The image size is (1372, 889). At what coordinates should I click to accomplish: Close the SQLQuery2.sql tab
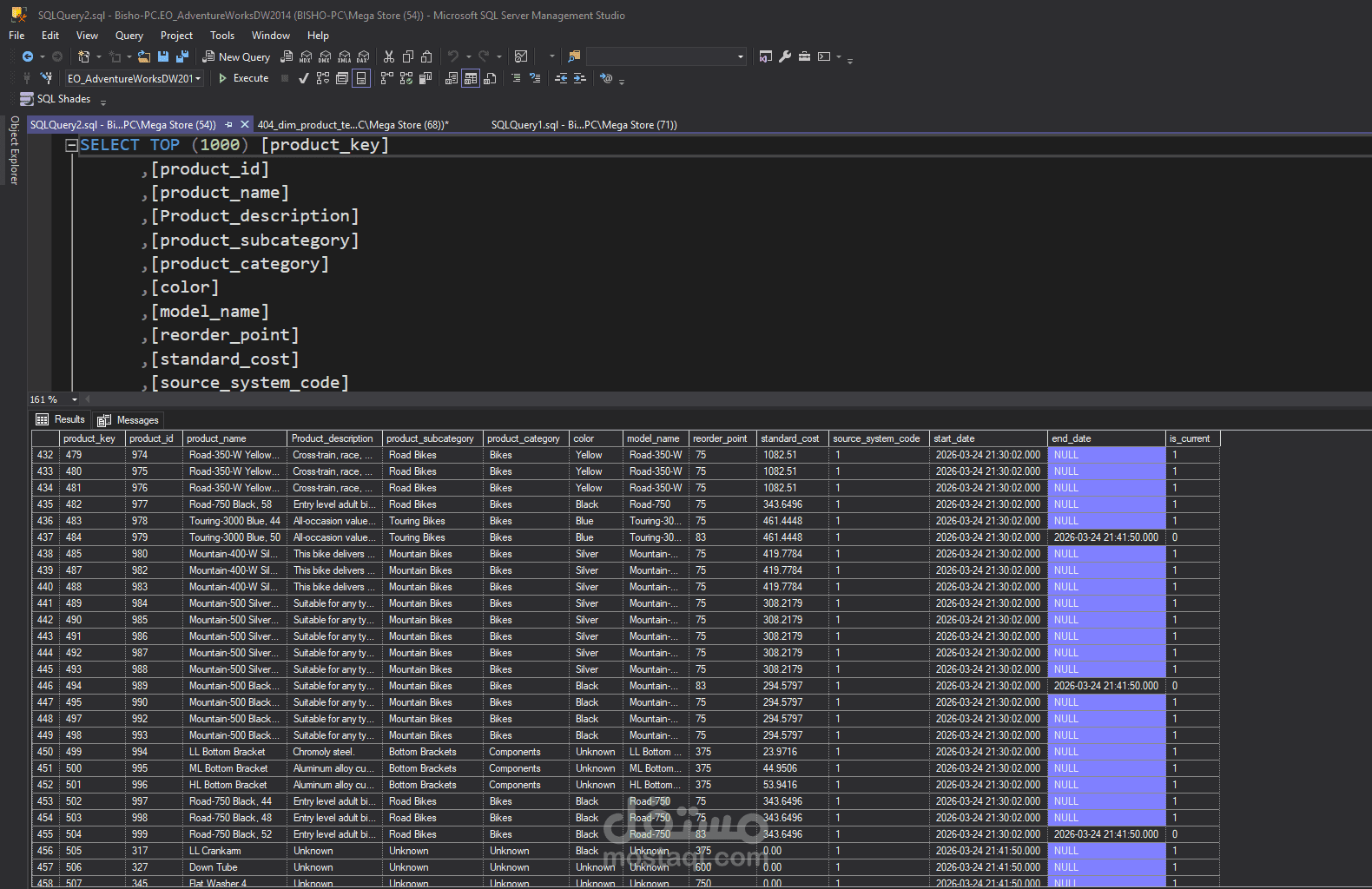click(x=245, y=125)
